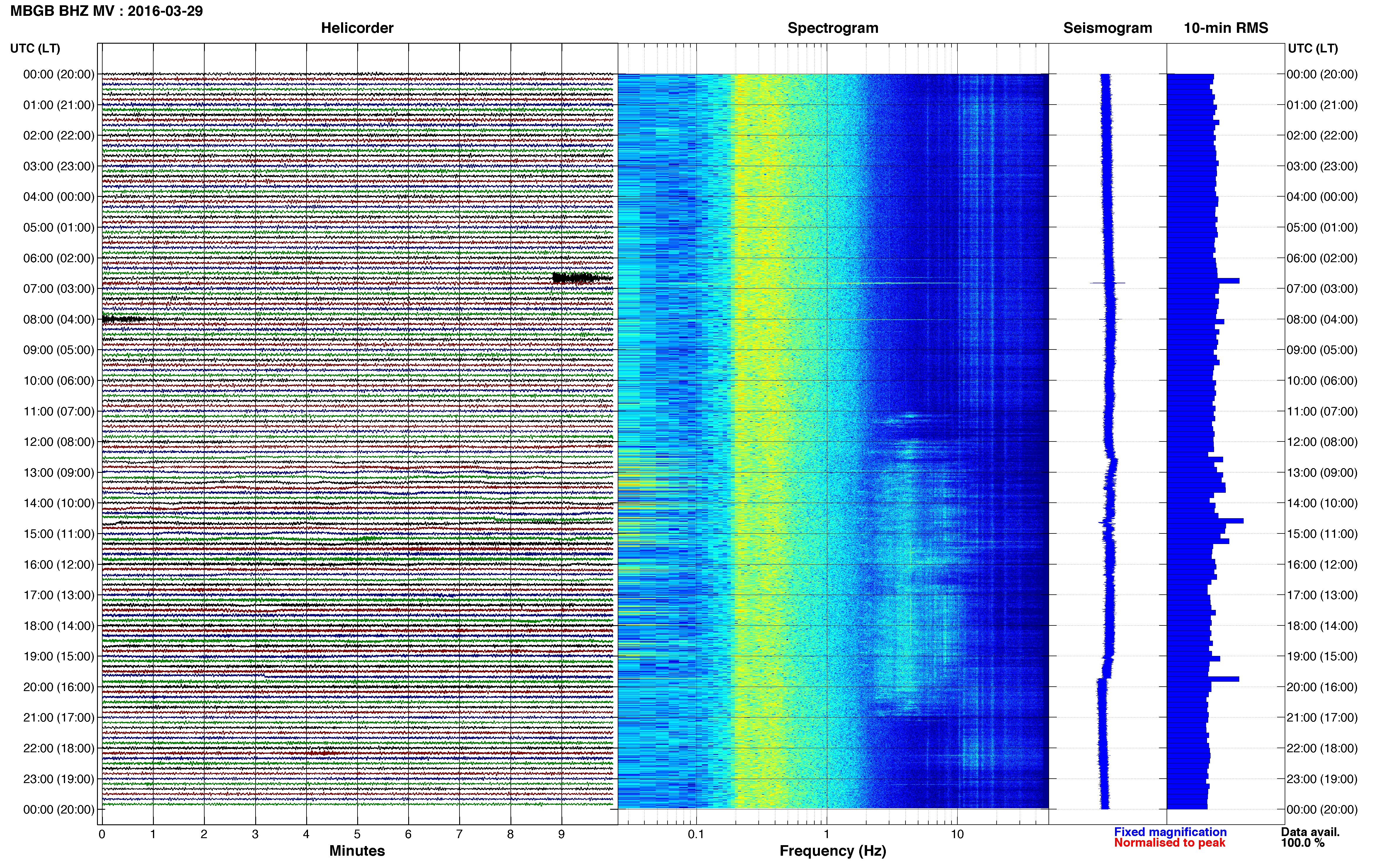Click '02:00 (22:00)' on the RMS-side time axis
This screenshot has height=868, width=1389.
click(1322, 135)
